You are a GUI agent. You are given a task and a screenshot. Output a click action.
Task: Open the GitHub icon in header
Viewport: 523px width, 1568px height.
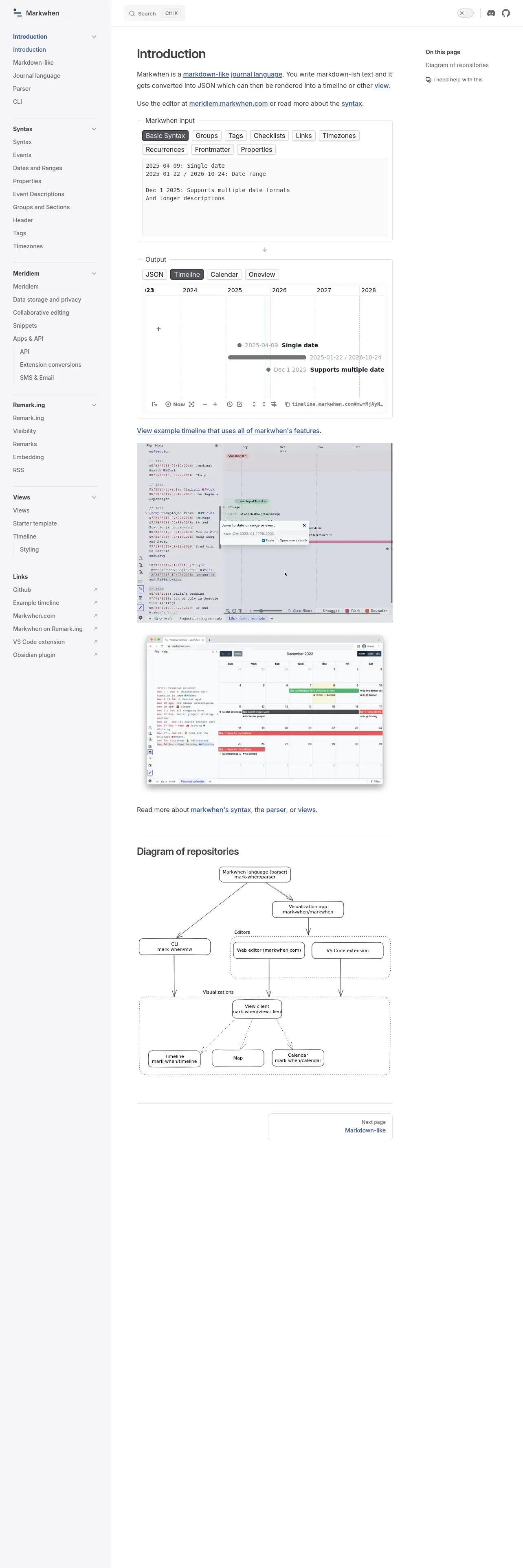tap(505, 13)
